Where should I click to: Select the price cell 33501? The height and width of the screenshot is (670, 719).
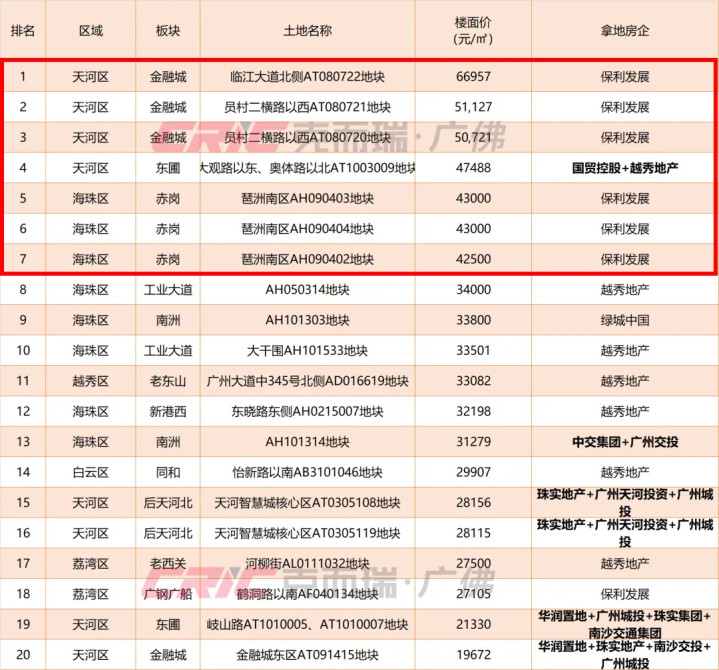(x=473, y=351)
